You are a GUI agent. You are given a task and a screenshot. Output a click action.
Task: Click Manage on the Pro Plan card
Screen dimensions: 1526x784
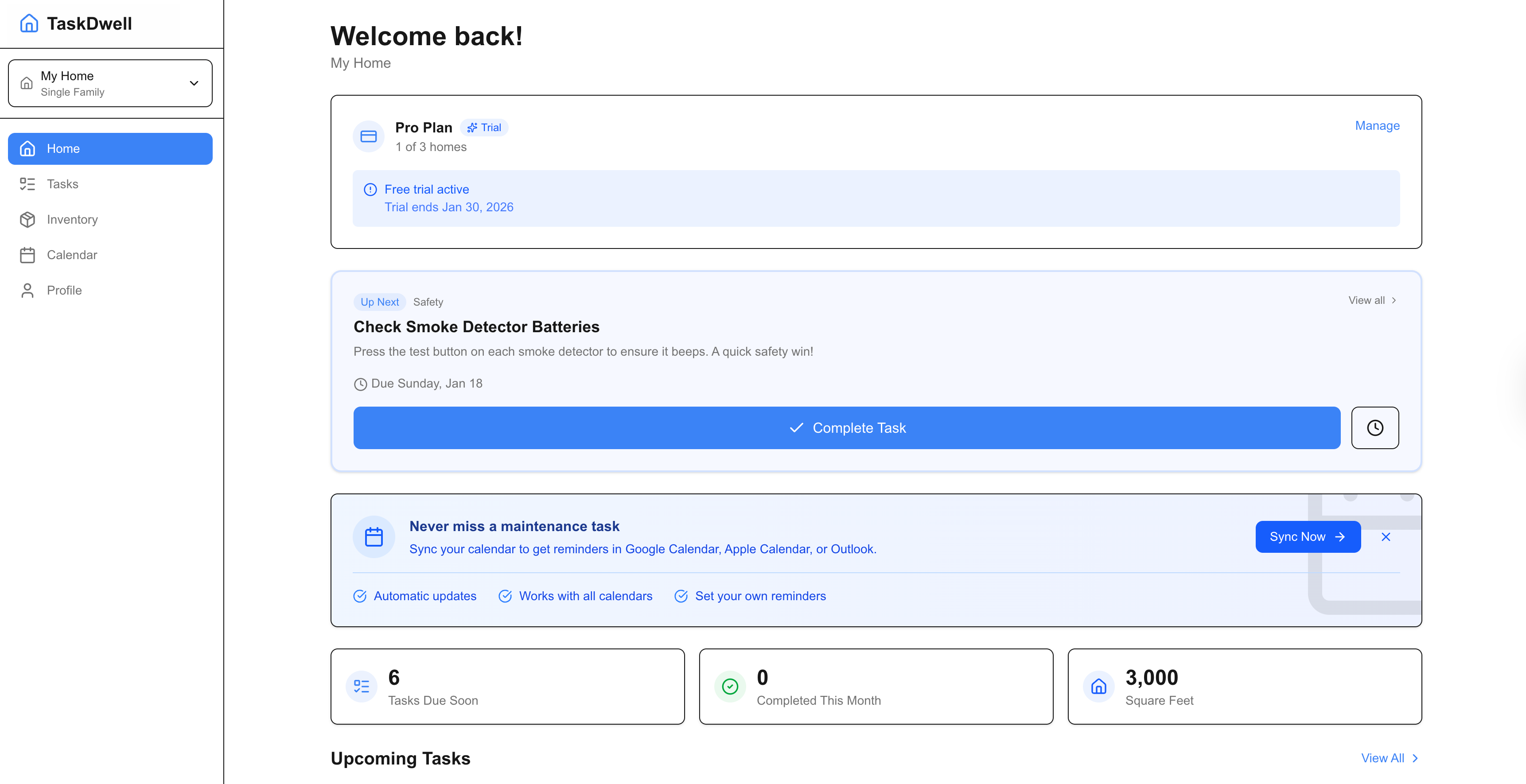[1377, 125]
